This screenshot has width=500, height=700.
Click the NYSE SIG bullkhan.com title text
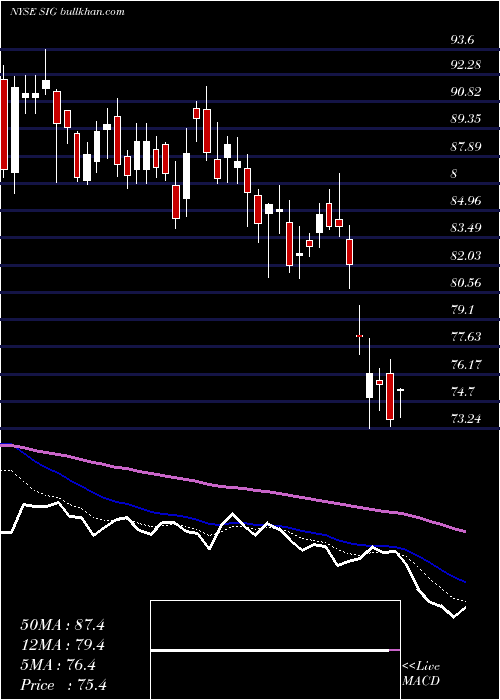click(x=67, y=12)
